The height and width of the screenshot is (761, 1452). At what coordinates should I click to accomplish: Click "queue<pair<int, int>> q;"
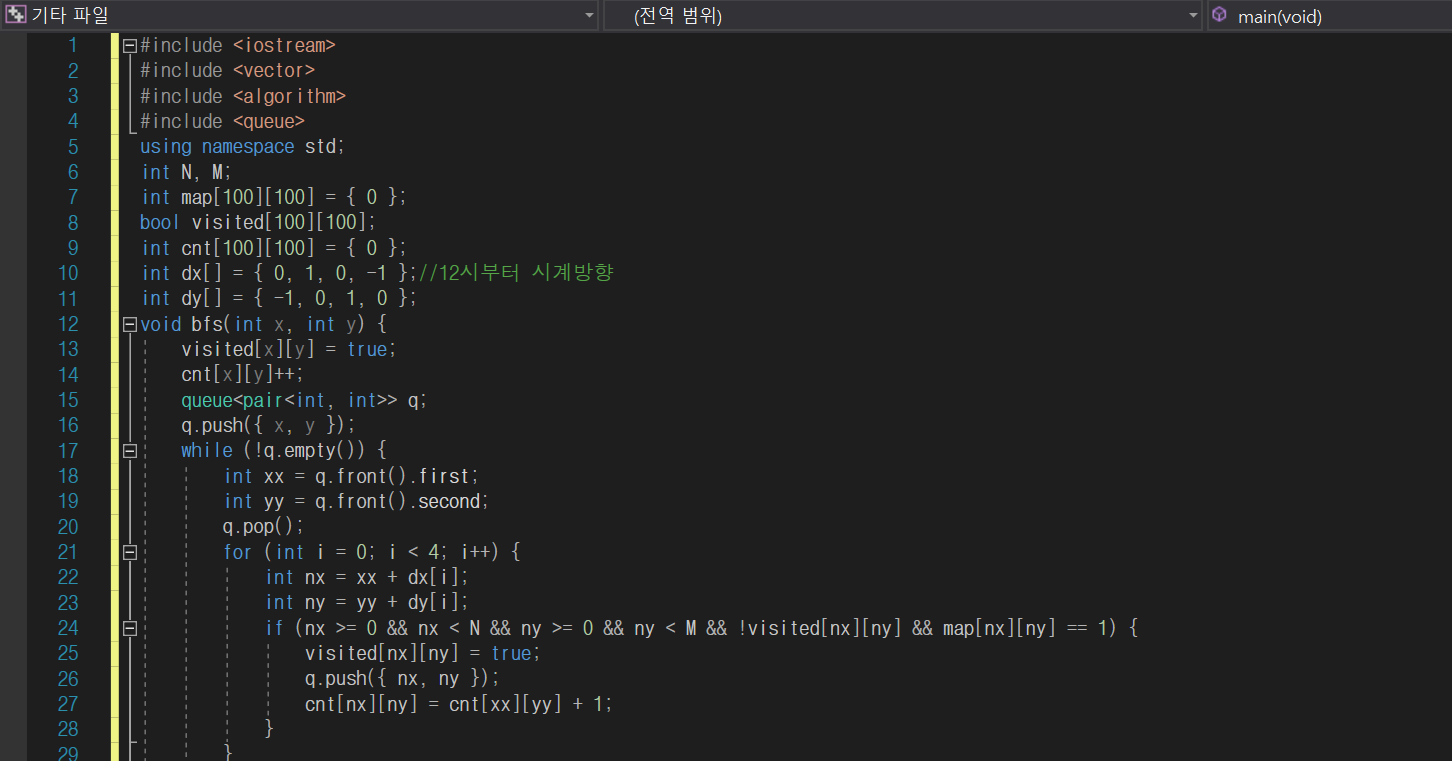[x=304, y=400]
